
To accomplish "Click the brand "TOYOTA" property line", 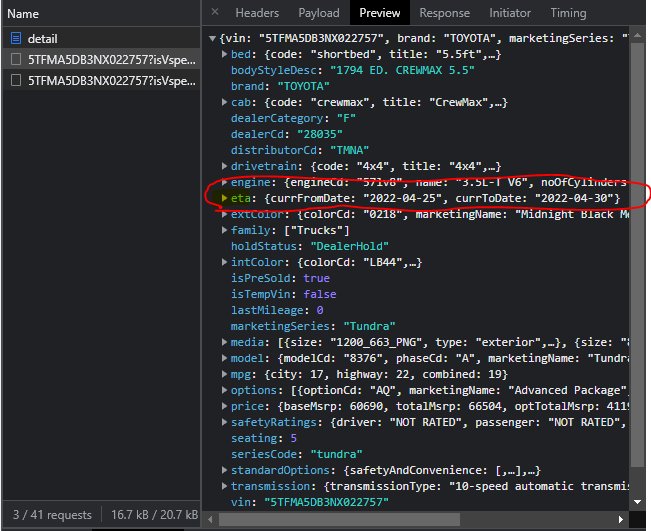I will 280,86.
